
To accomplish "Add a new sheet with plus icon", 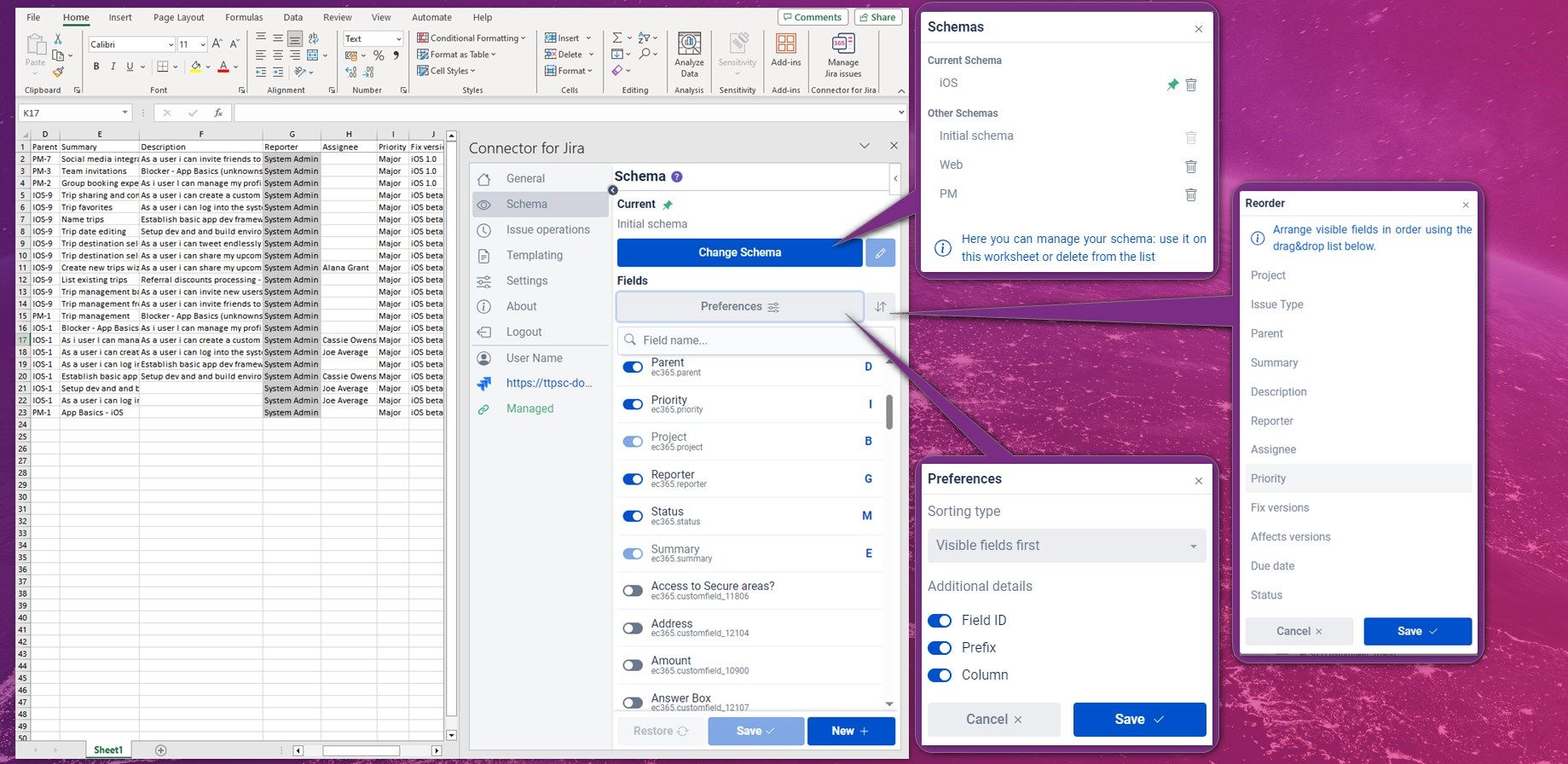I will [160, 750].
